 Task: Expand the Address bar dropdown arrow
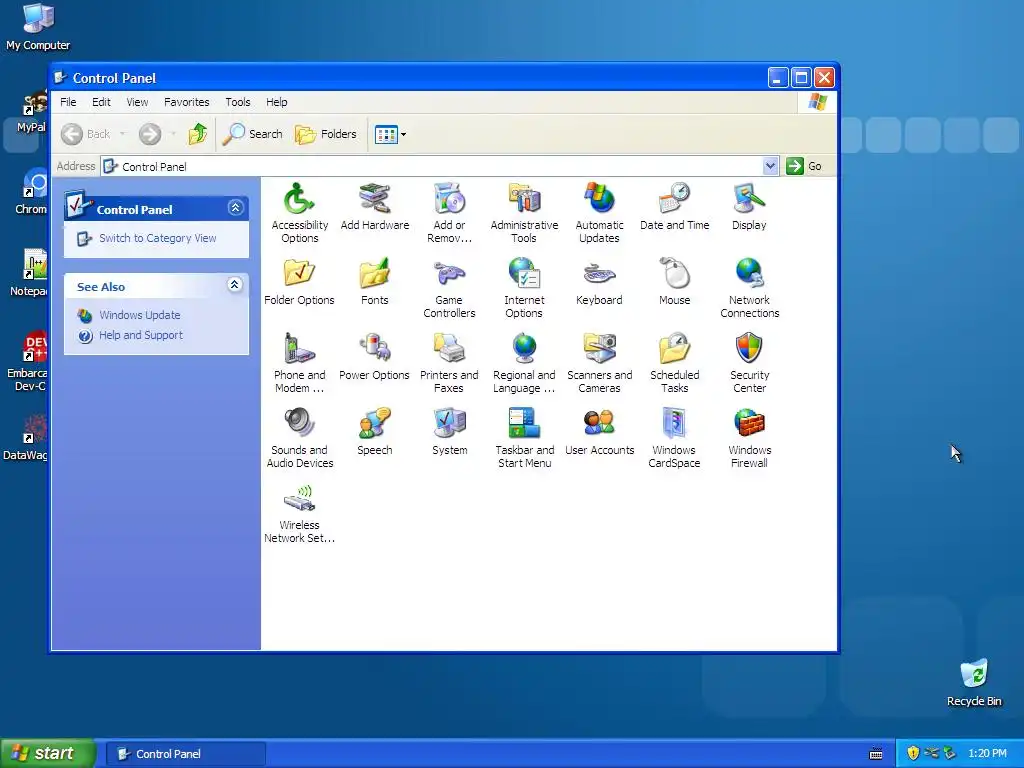(771, 166)
